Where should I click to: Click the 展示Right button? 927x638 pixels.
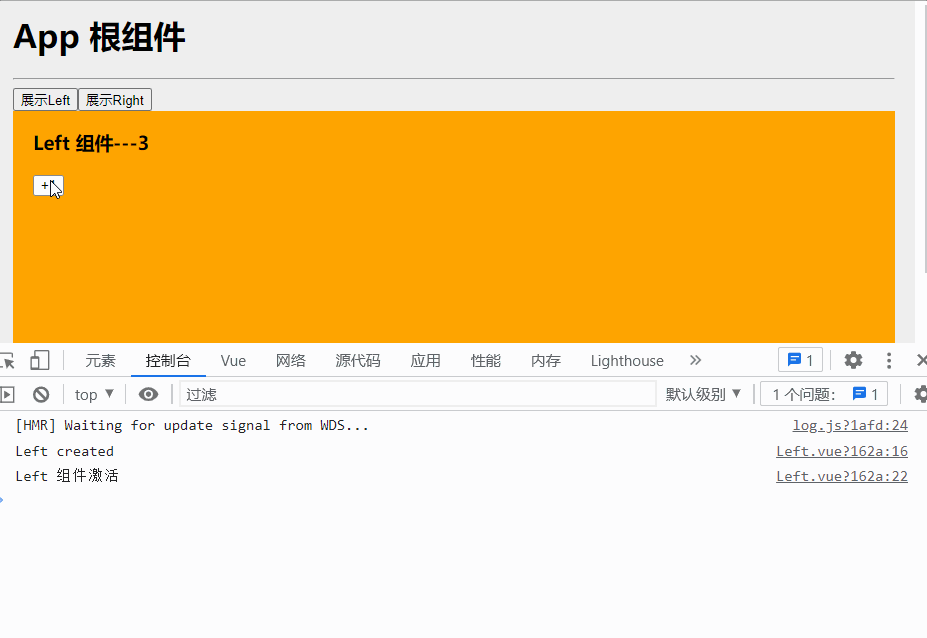(115, 100)
